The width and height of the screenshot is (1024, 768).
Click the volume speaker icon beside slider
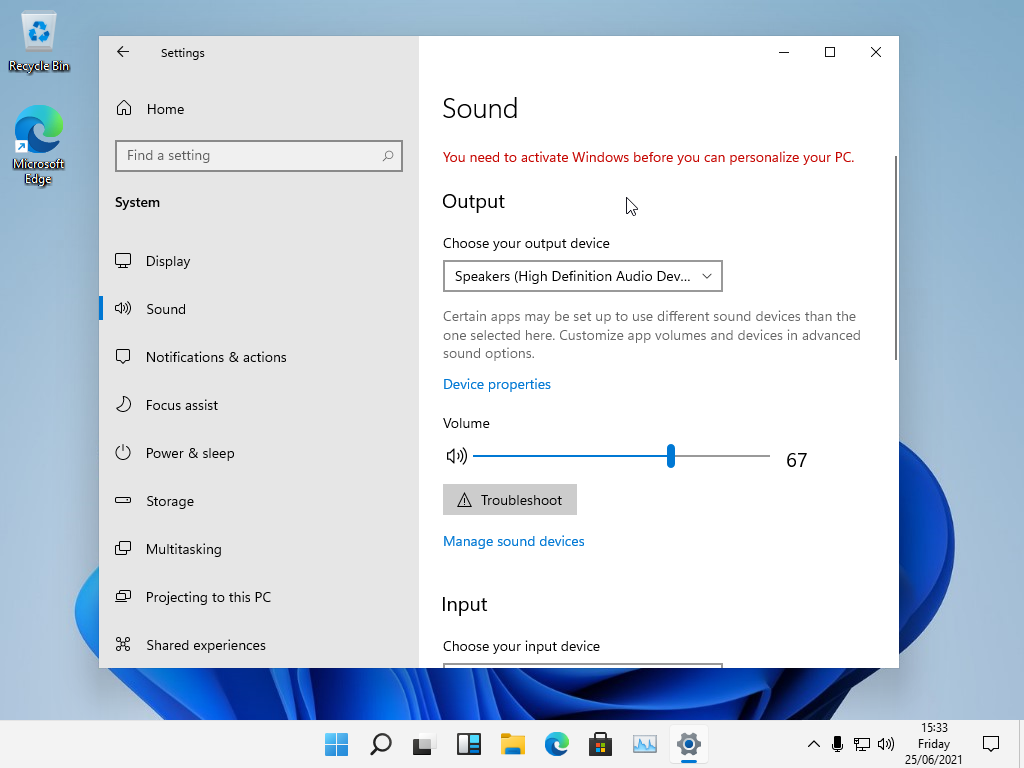456,456
